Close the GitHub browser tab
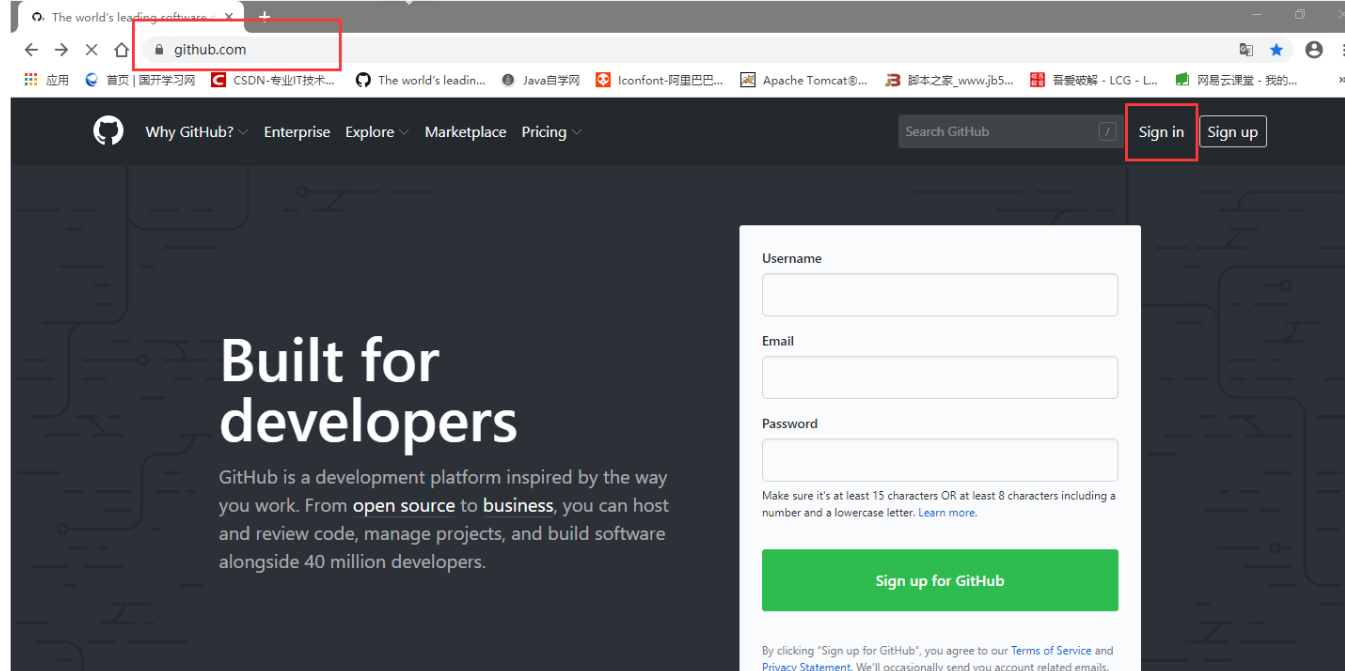This screenshot has height=671, width=1345. click(x=228, y=17)
